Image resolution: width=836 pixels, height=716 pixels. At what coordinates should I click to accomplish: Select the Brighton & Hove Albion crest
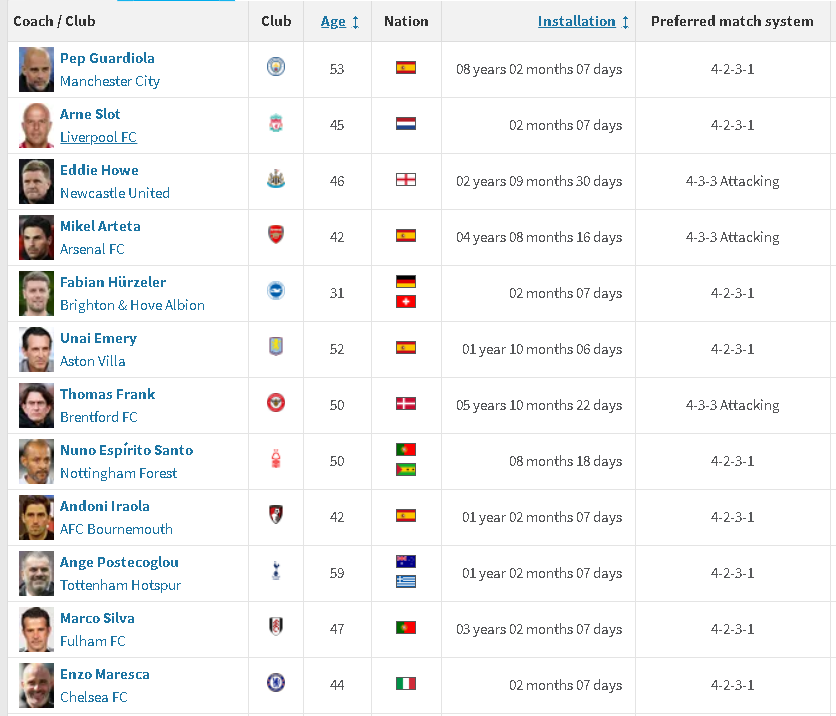[x=276, y=291]
